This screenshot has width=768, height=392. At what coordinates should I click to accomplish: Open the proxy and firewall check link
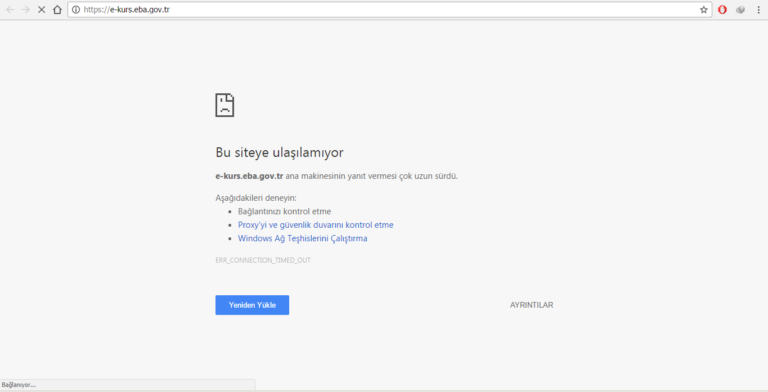[x=315, y=225]
